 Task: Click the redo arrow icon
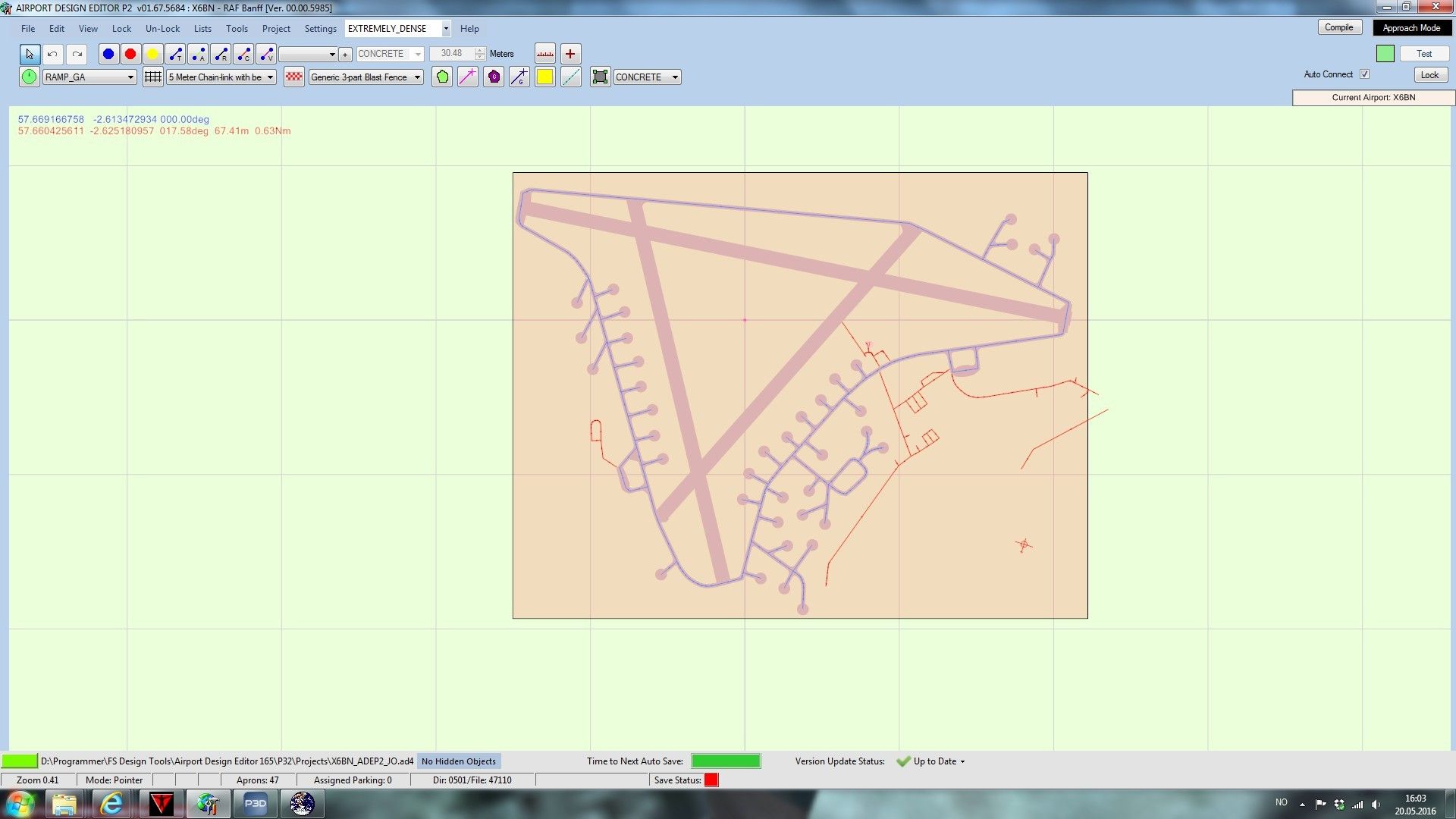click(77, 54)
